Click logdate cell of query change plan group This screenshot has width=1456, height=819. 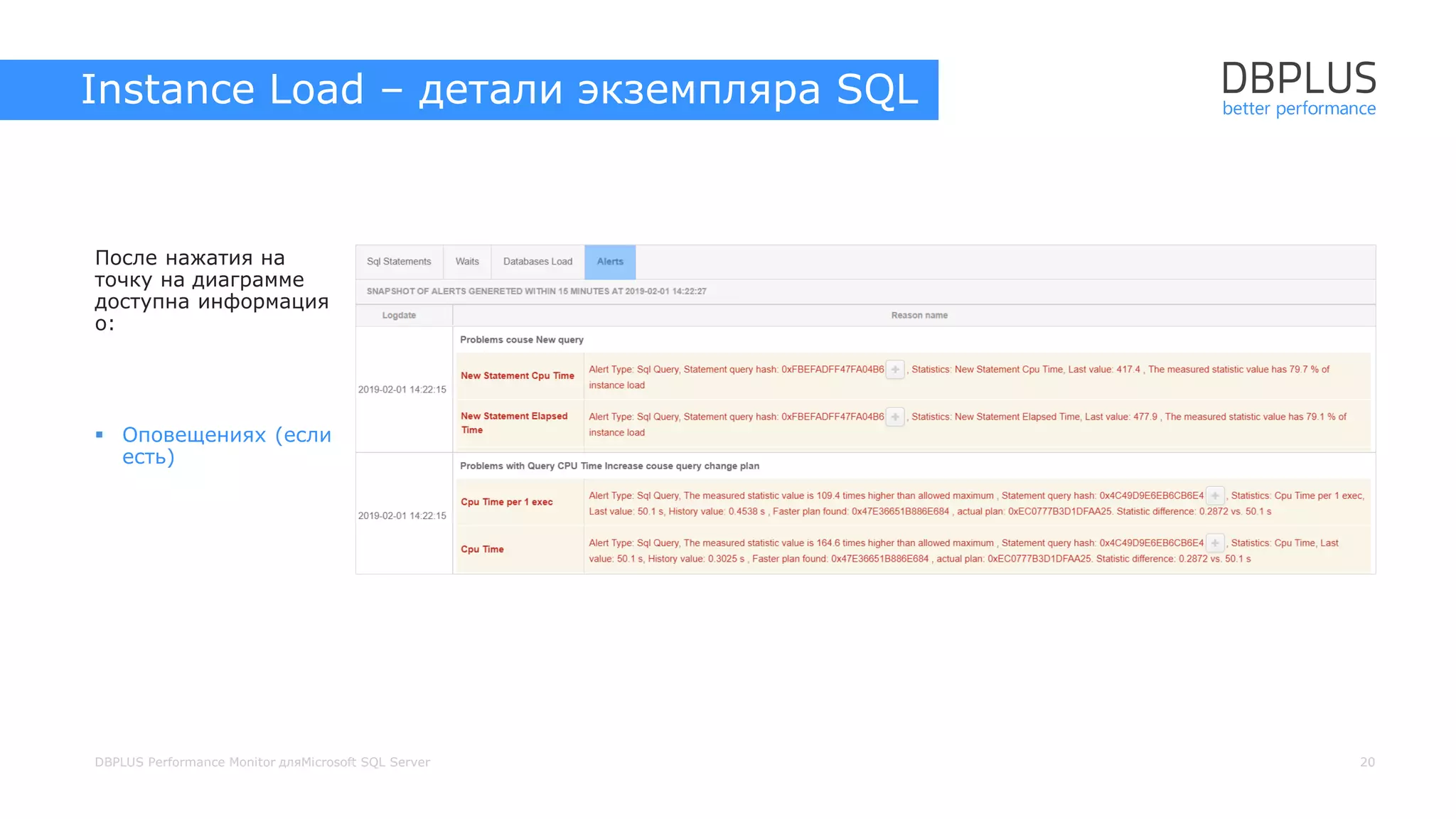(x=402, y=515)
